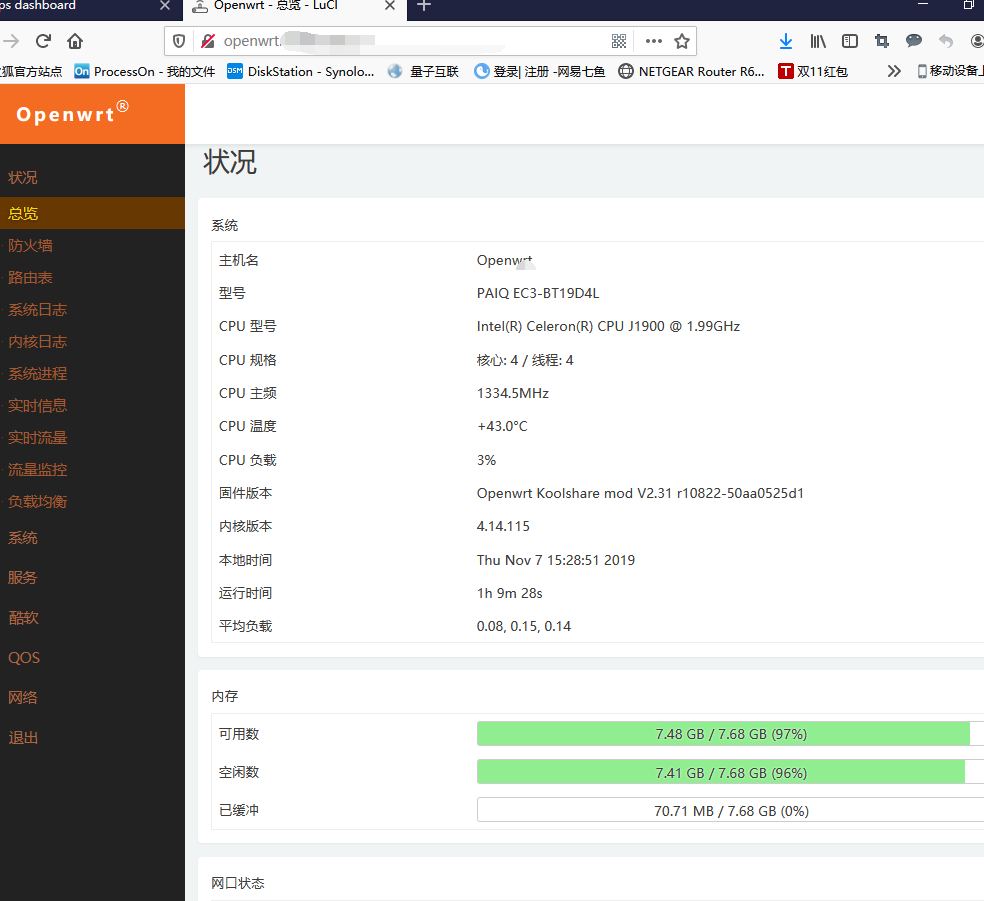
Task: Open the 双11红包 bookmark
Action: 813,72
